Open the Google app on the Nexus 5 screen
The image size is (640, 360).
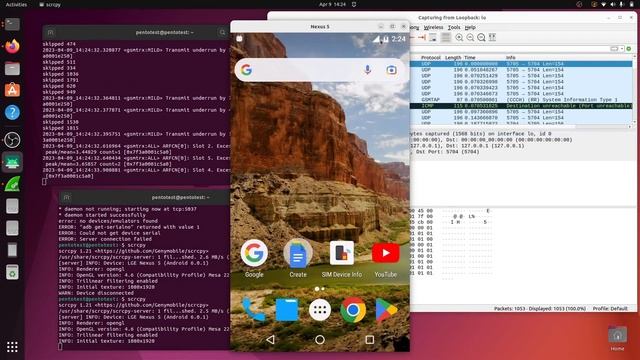pos(254,253)
